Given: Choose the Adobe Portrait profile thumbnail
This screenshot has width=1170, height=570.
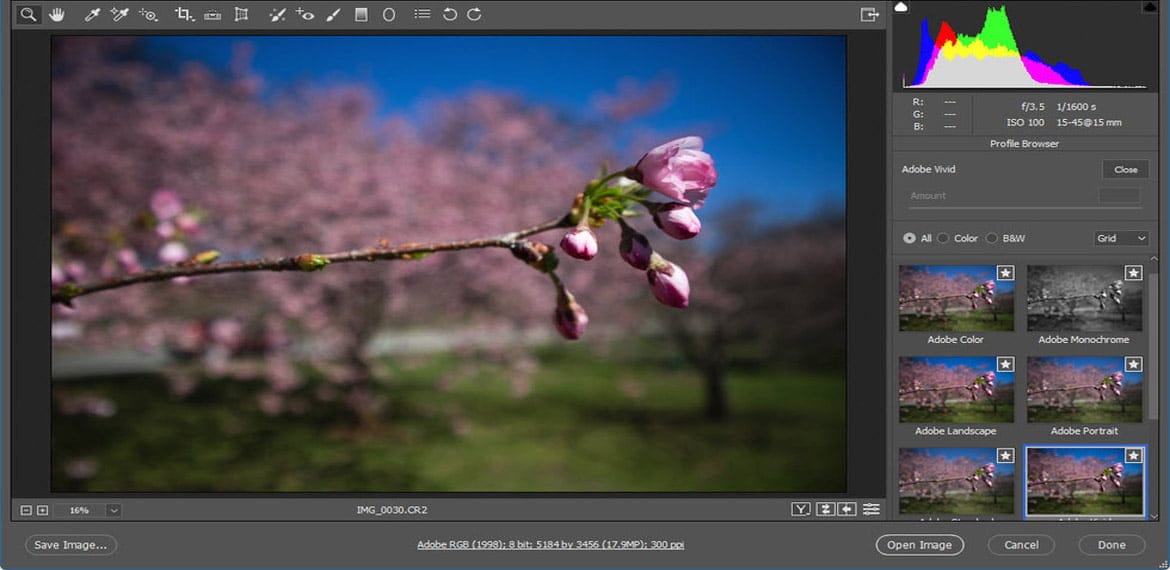Looking at the screenshot, I should point(1084,389).
